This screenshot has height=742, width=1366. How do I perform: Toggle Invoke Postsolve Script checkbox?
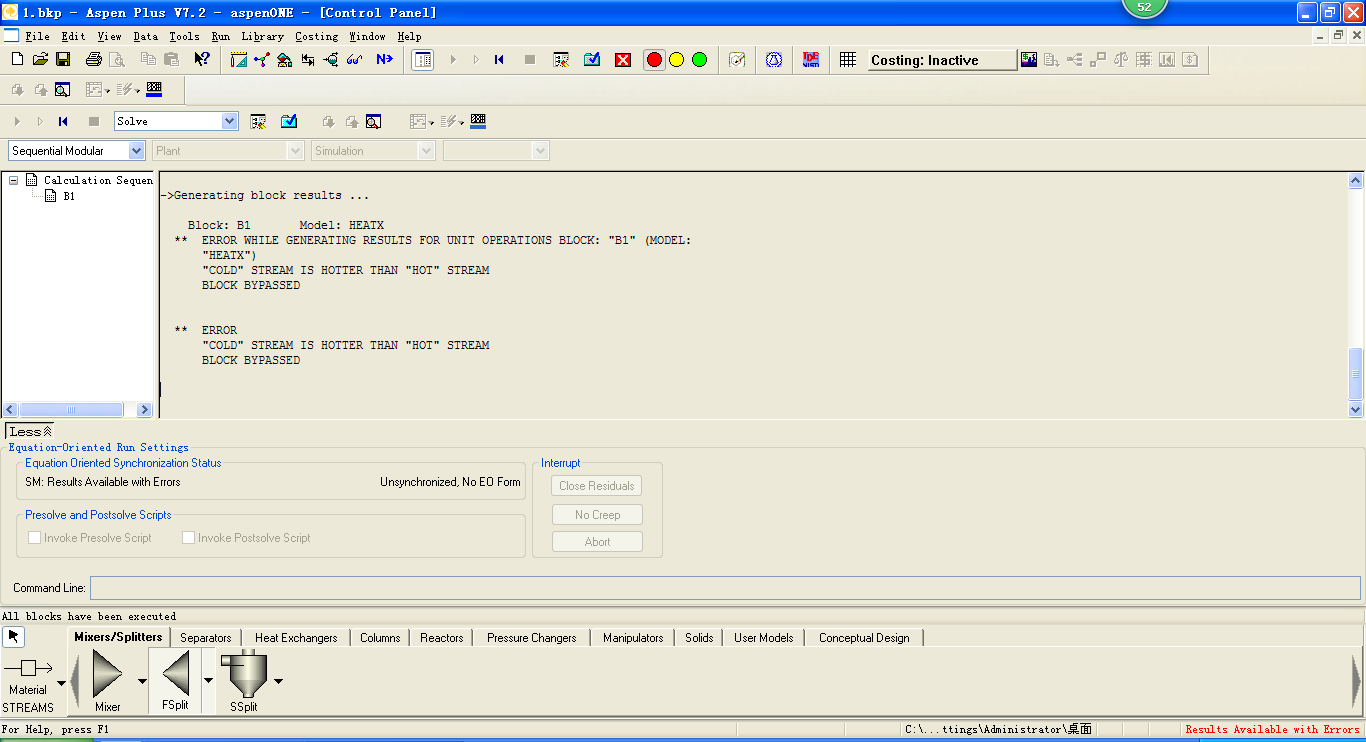pyautogui.click(x=189, y=538)
